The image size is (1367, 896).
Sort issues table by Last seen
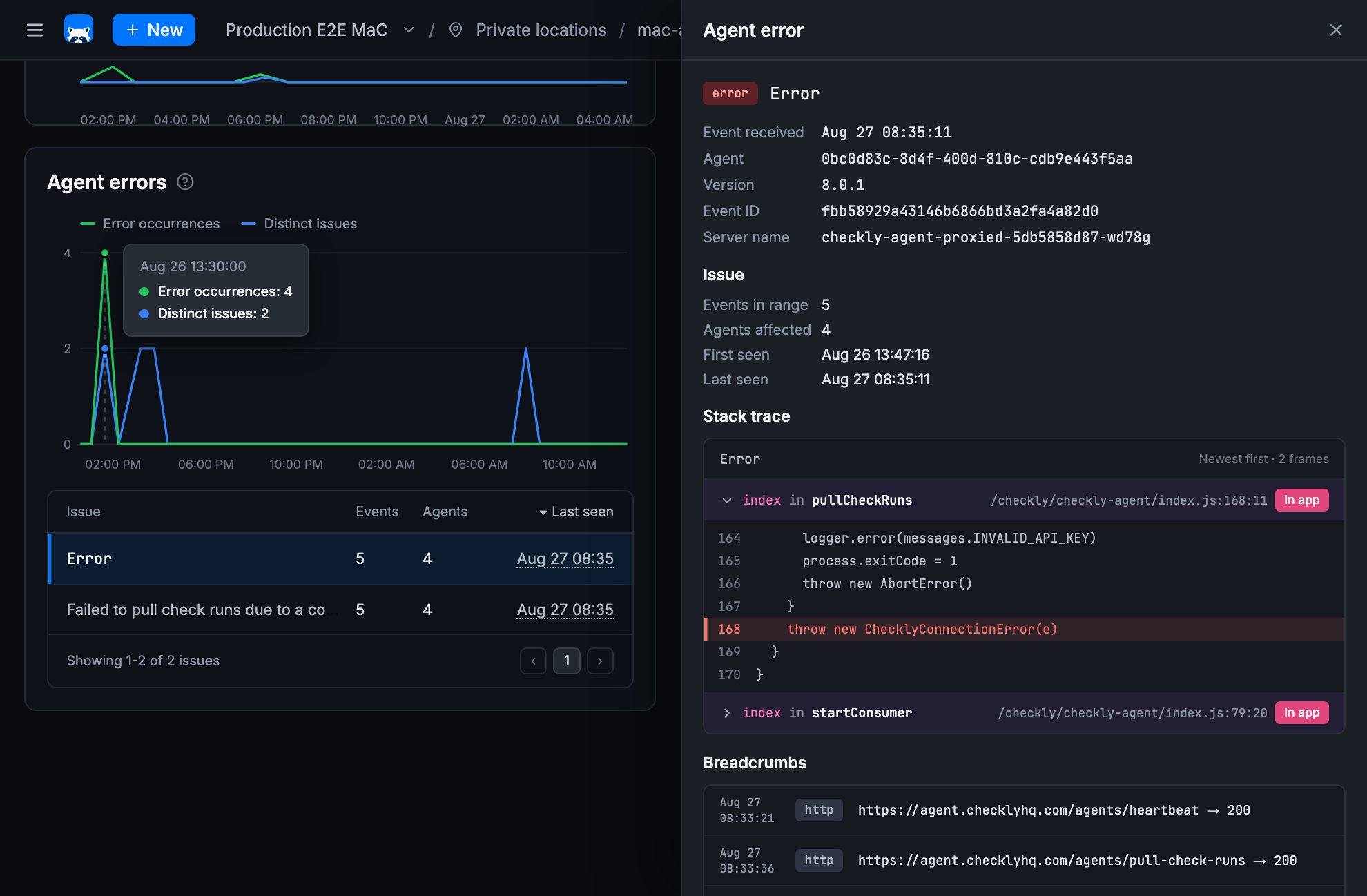pyautogui.click(x=576, y=512)
